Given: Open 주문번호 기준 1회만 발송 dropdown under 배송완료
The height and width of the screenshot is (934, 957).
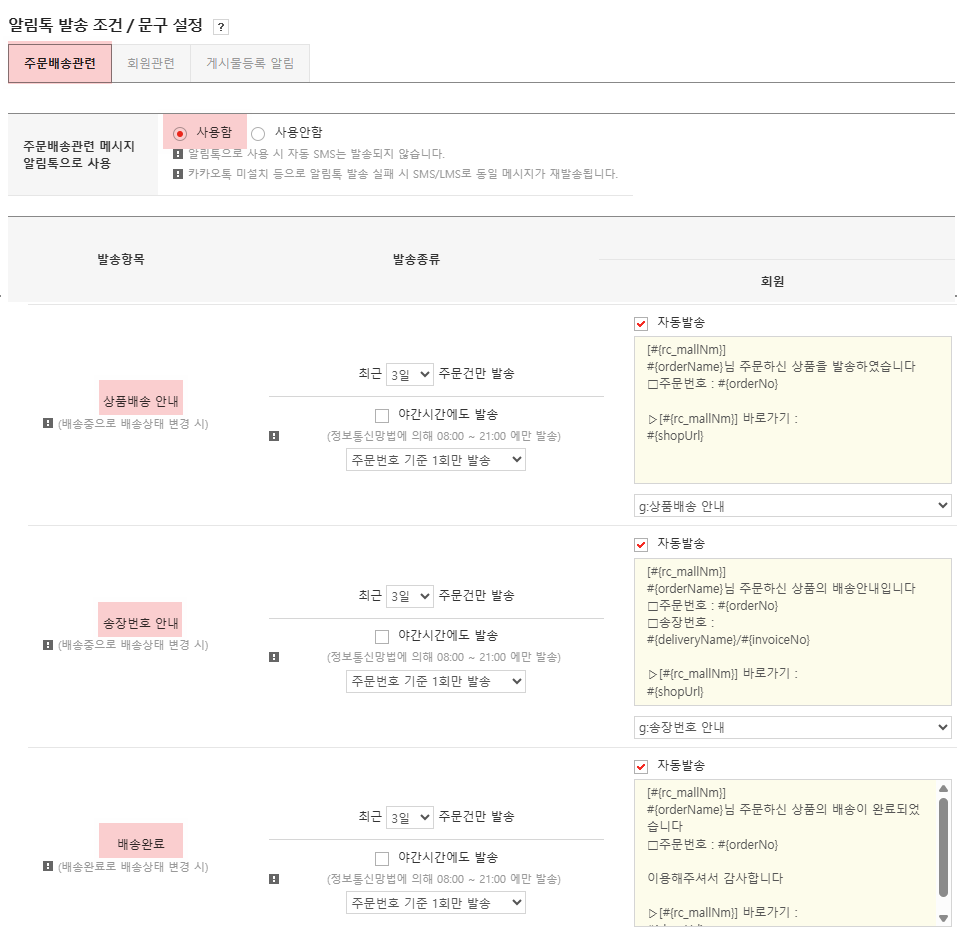Looking at the screenshot, I should click(x=435, y=901).
